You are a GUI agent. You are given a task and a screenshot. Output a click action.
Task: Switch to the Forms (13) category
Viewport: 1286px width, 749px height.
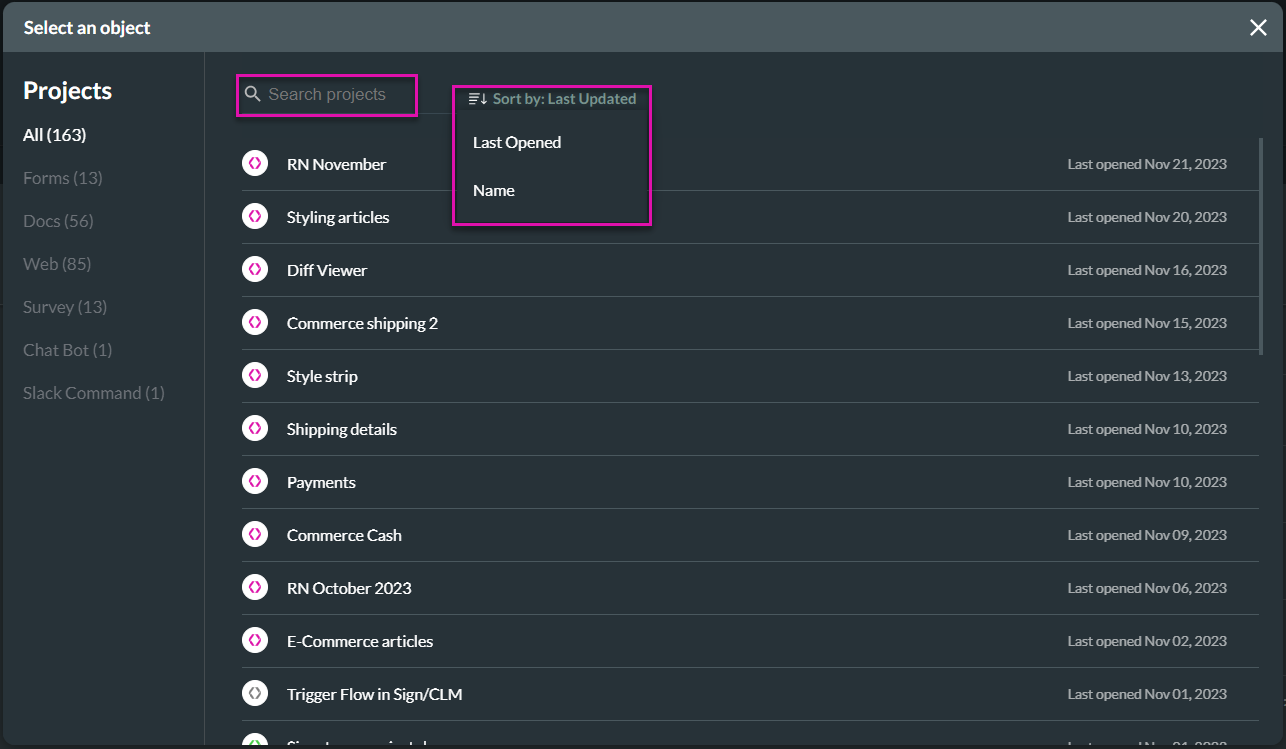[62, 177]
